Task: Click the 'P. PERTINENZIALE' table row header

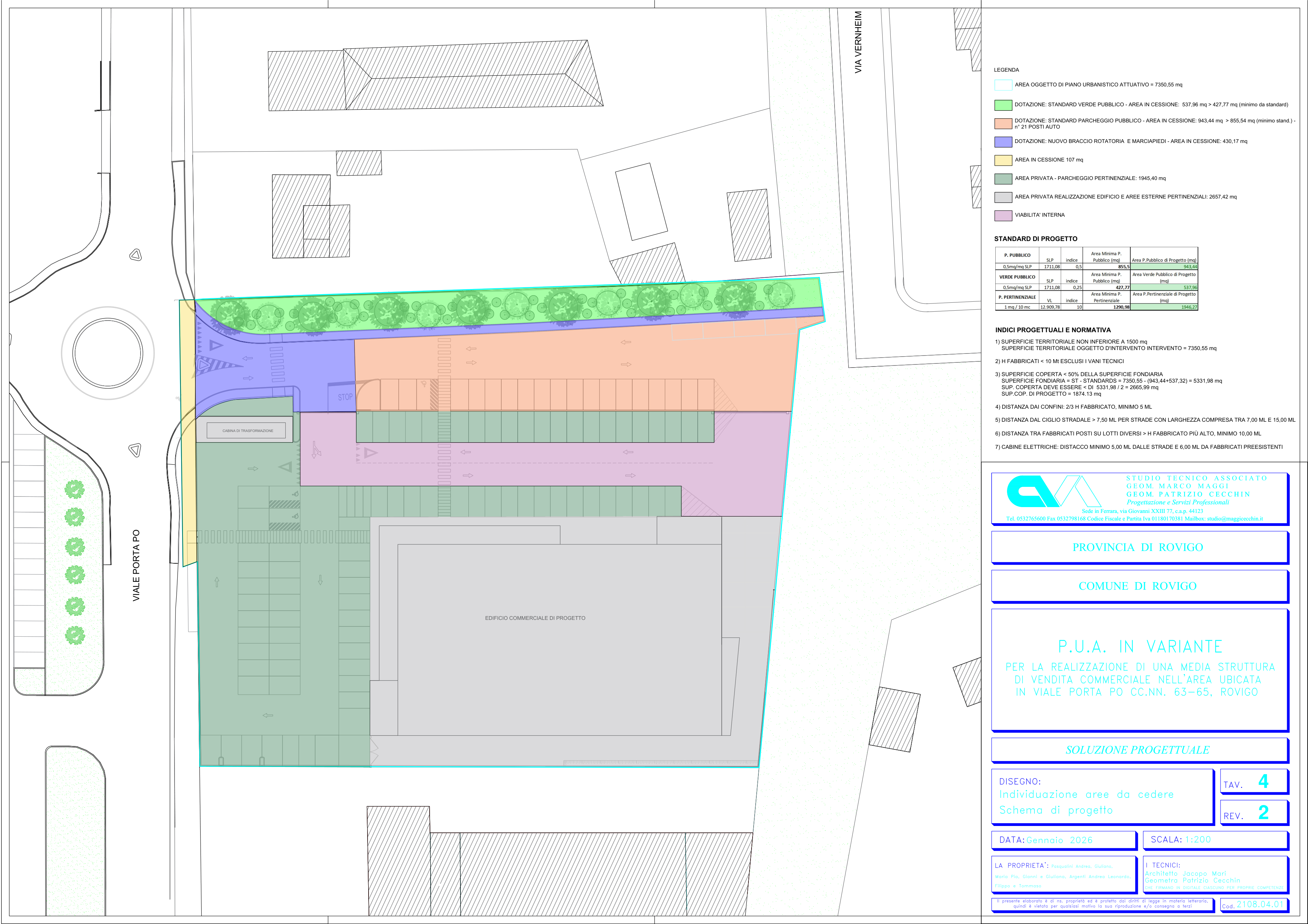Action: click(x=1018, y=297)
